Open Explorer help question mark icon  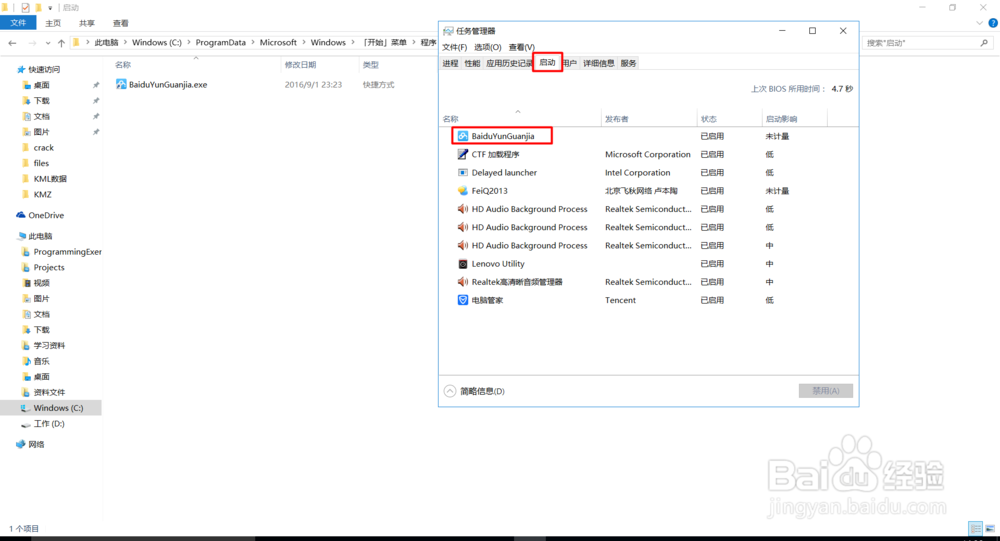pyautogui.click(x=992, y=23)
